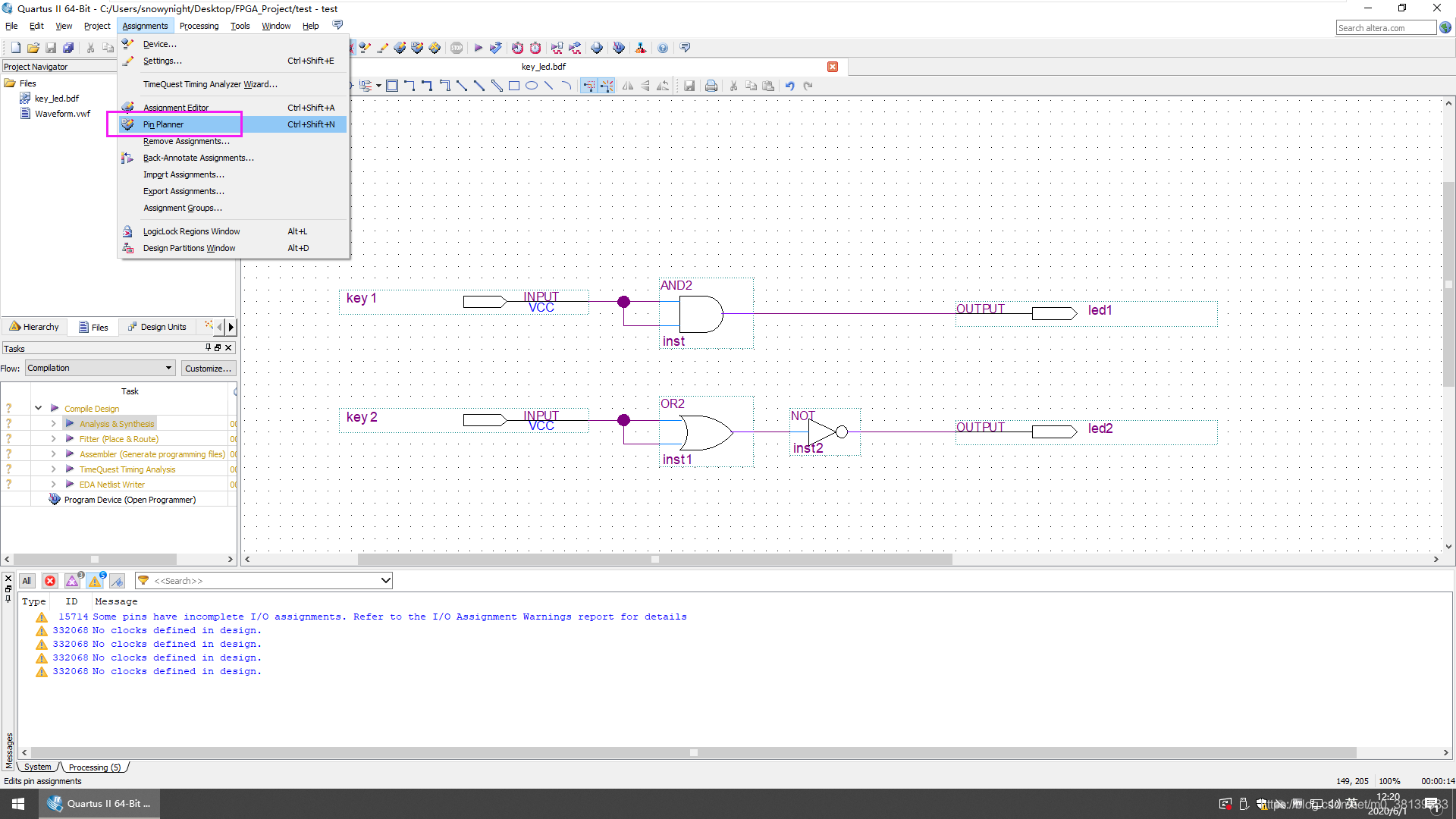The height and width of the screenshot is (819, 1456).
Task: Select the ellipse drawing tool
Action: click(x=532, y=86)
